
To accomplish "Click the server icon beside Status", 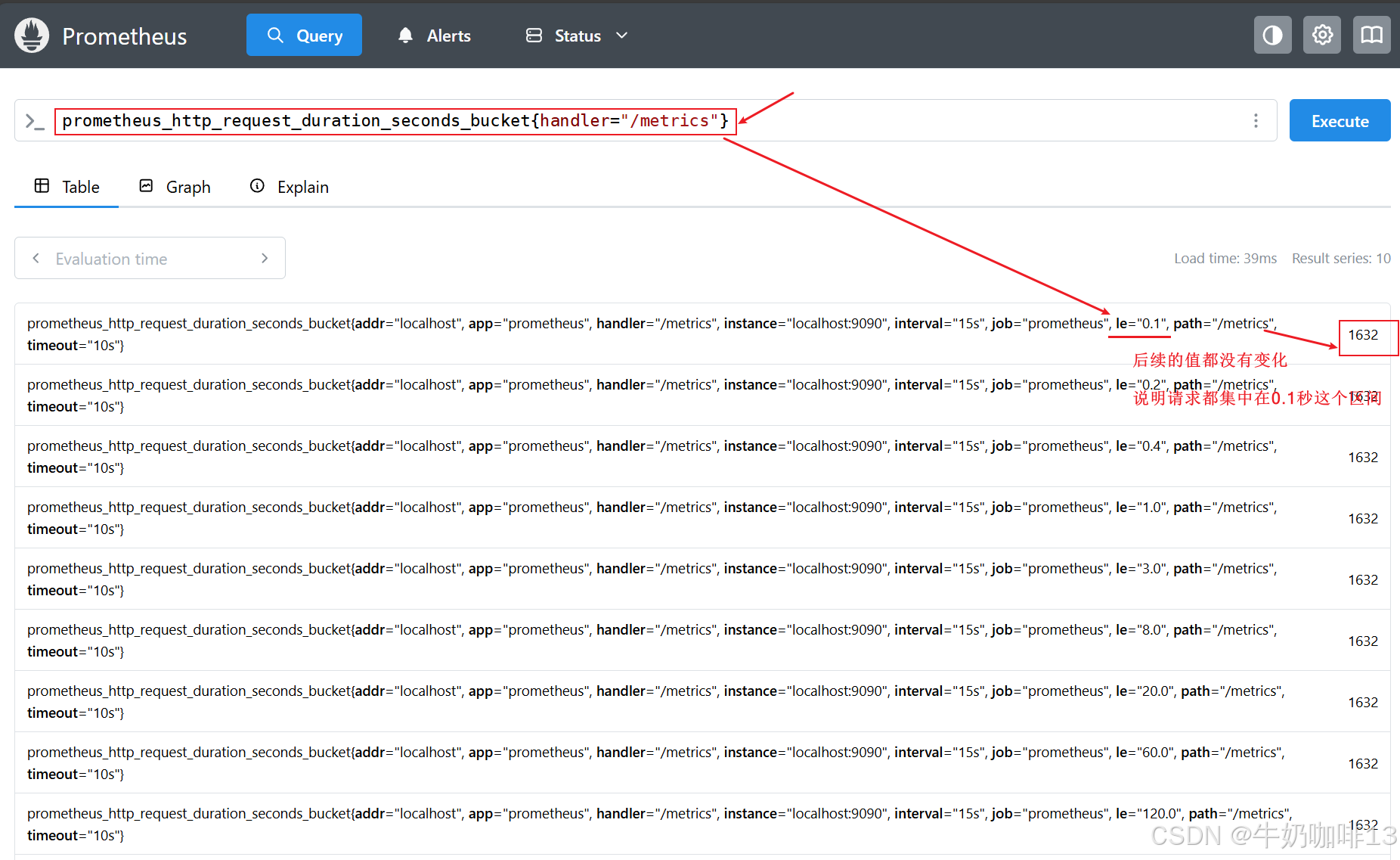I will [534, 36].
